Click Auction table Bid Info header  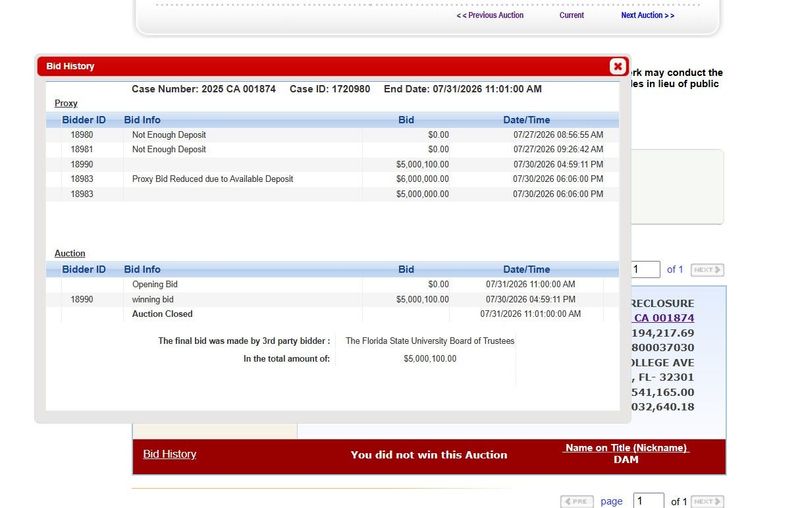point(142,269)
